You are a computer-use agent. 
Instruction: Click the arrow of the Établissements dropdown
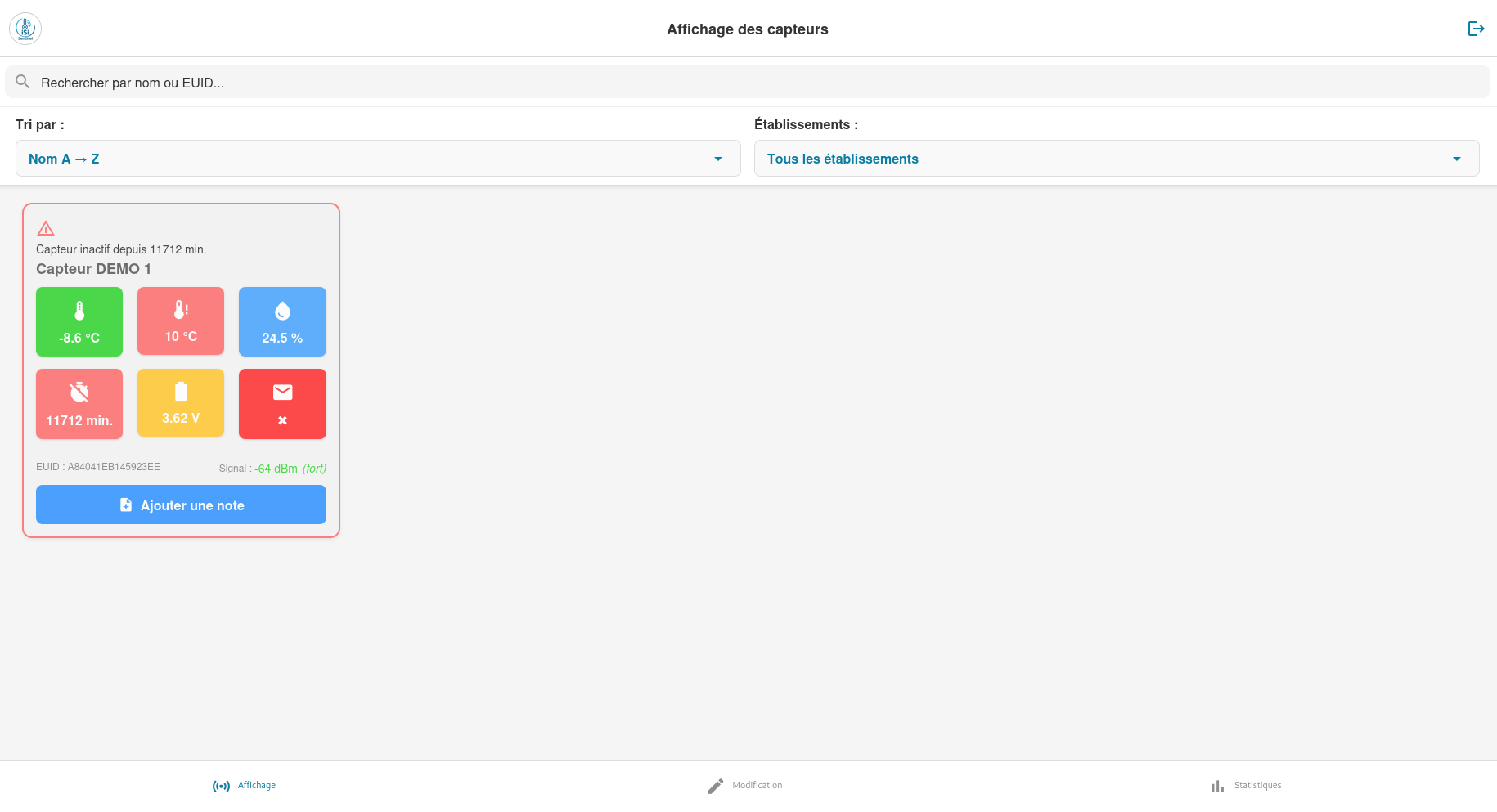click(1456, 159)
